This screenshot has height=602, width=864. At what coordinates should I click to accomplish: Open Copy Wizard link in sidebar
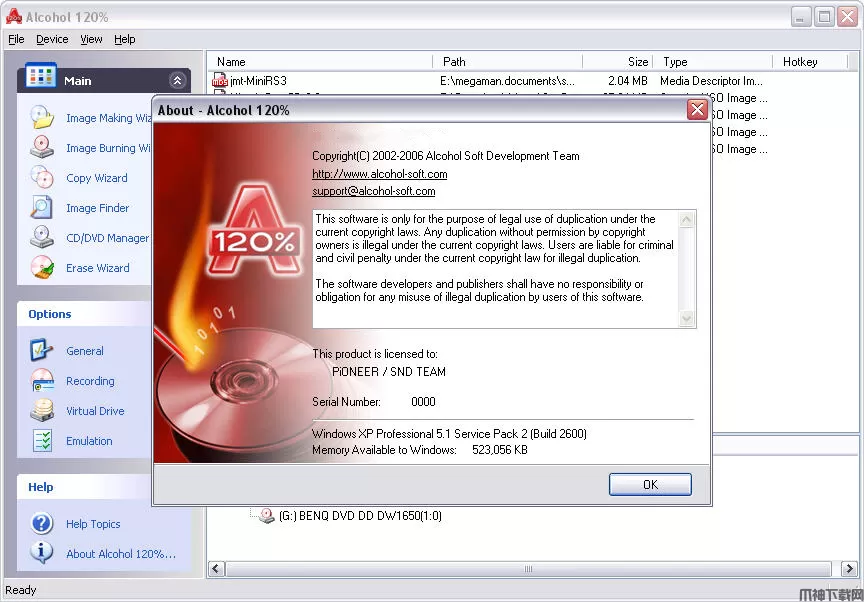coord(96,178)
